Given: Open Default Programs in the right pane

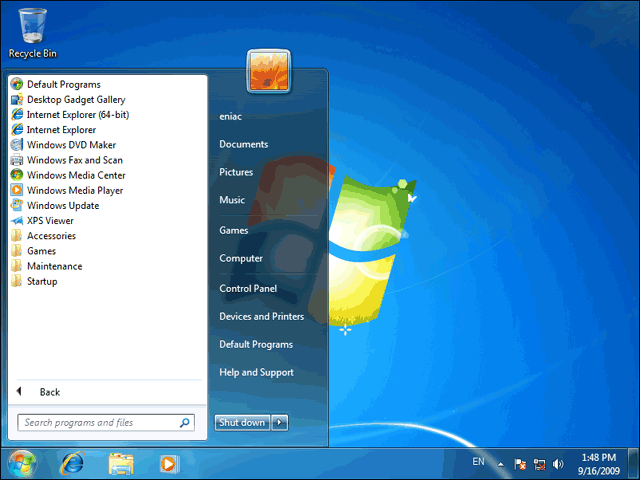Looking at the screenshot, I should point(256,344).
